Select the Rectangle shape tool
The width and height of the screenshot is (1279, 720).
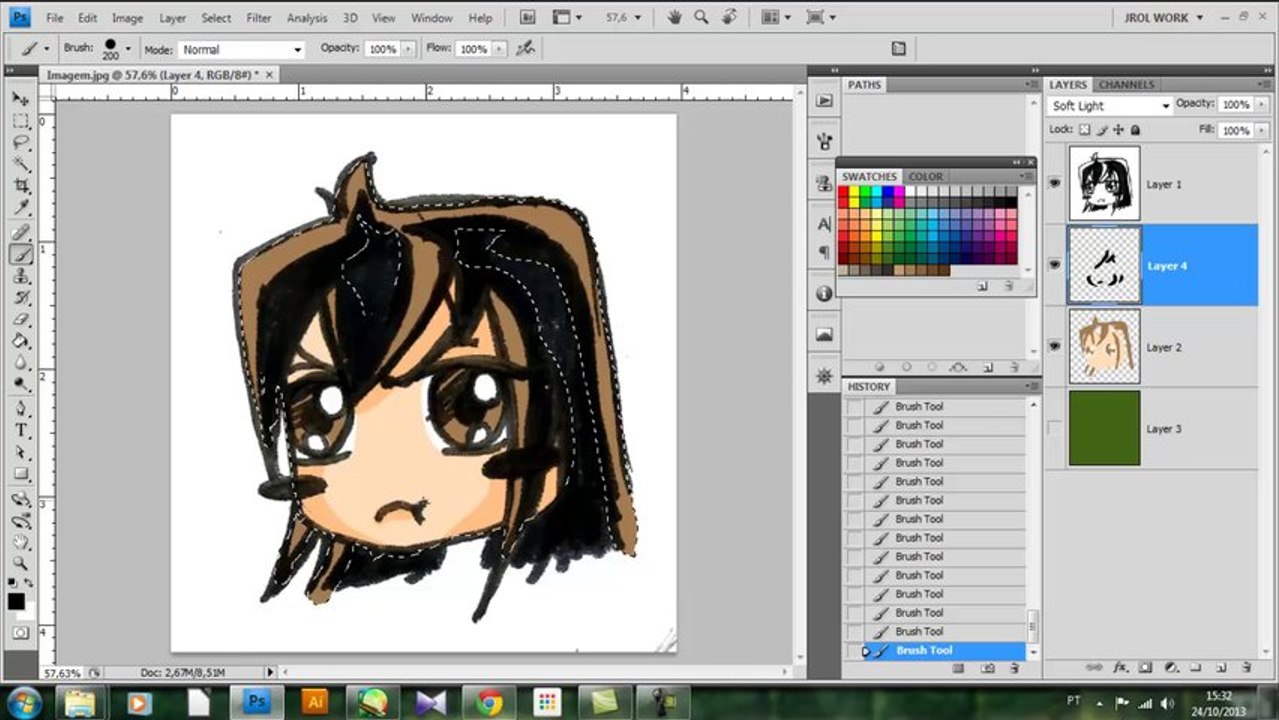pos(20,475)
